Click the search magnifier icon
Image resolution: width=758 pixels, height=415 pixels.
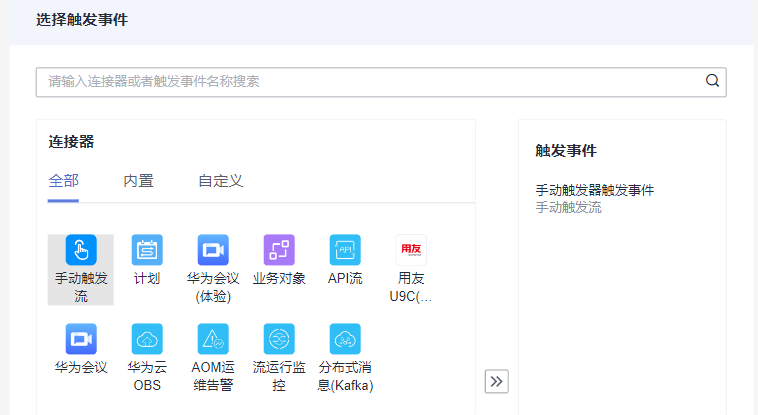[712, 81]
